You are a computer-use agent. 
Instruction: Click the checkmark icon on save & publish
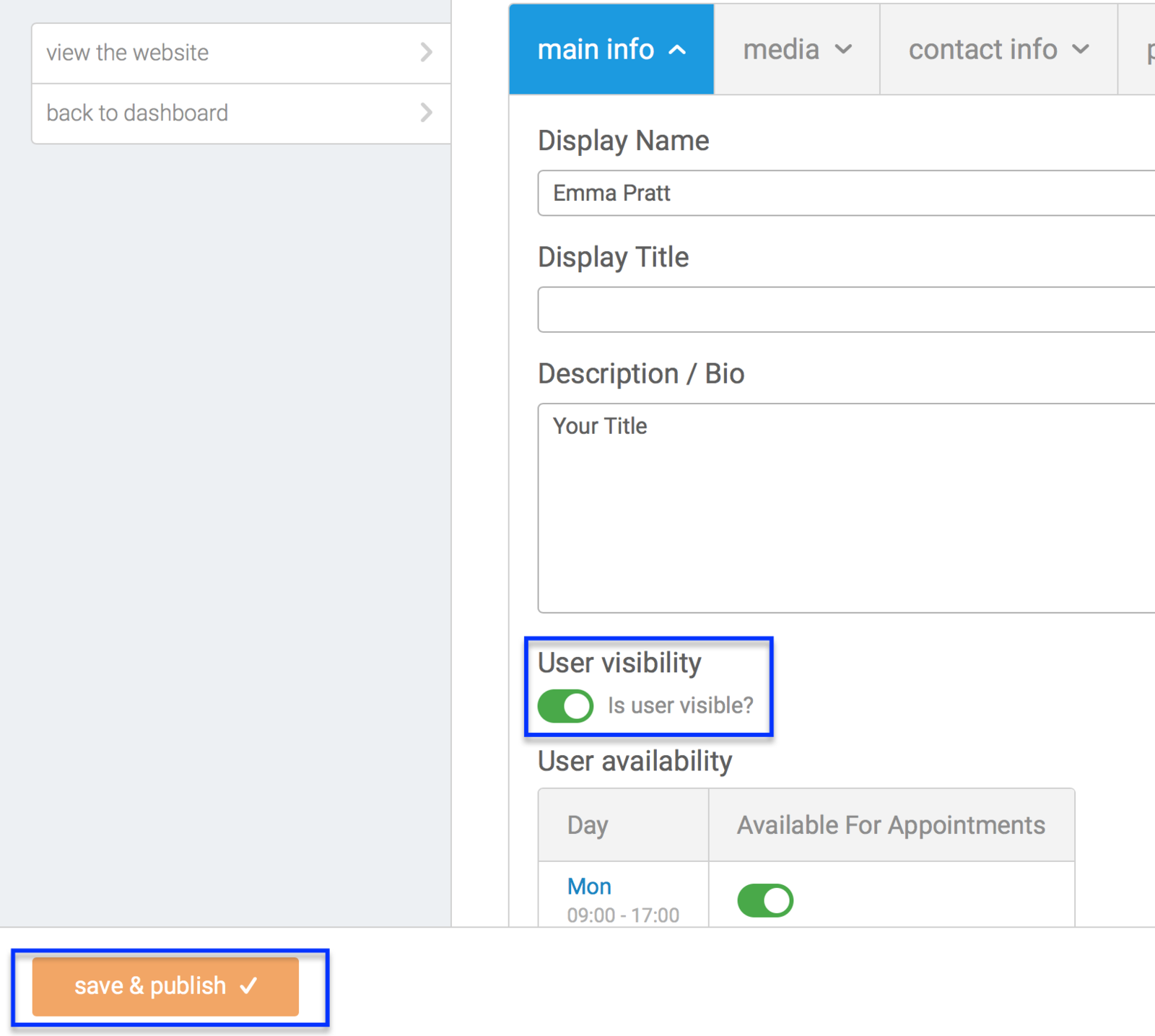[249, 985]
